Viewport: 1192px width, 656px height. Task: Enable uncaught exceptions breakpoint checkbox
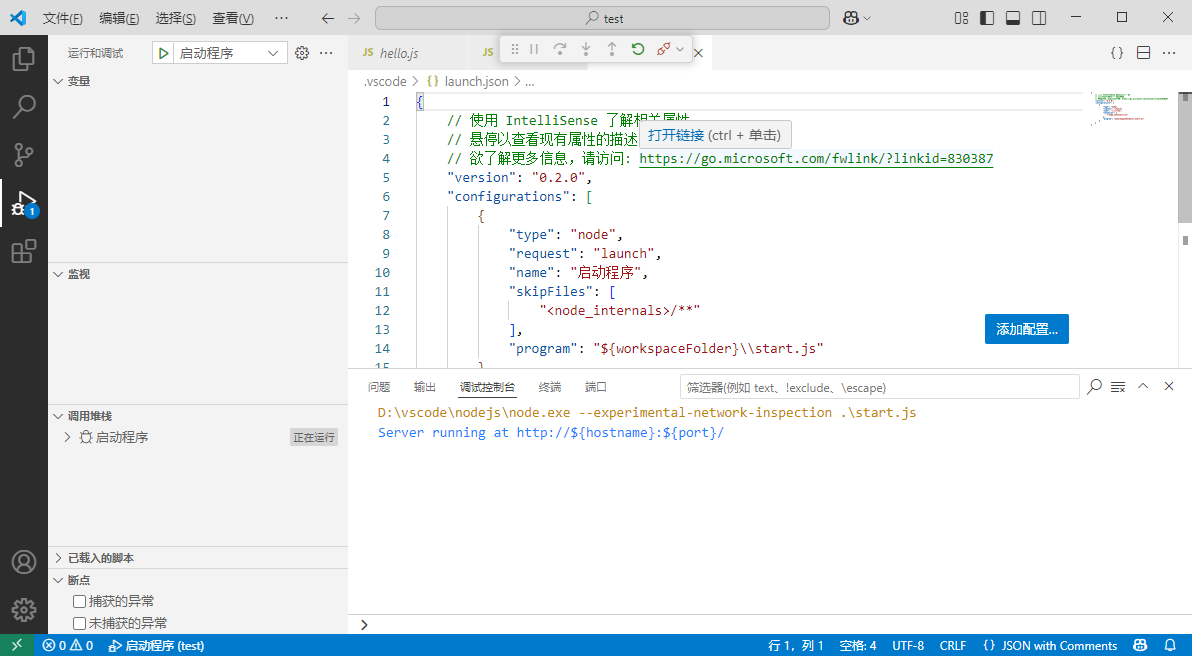point(79,623)
